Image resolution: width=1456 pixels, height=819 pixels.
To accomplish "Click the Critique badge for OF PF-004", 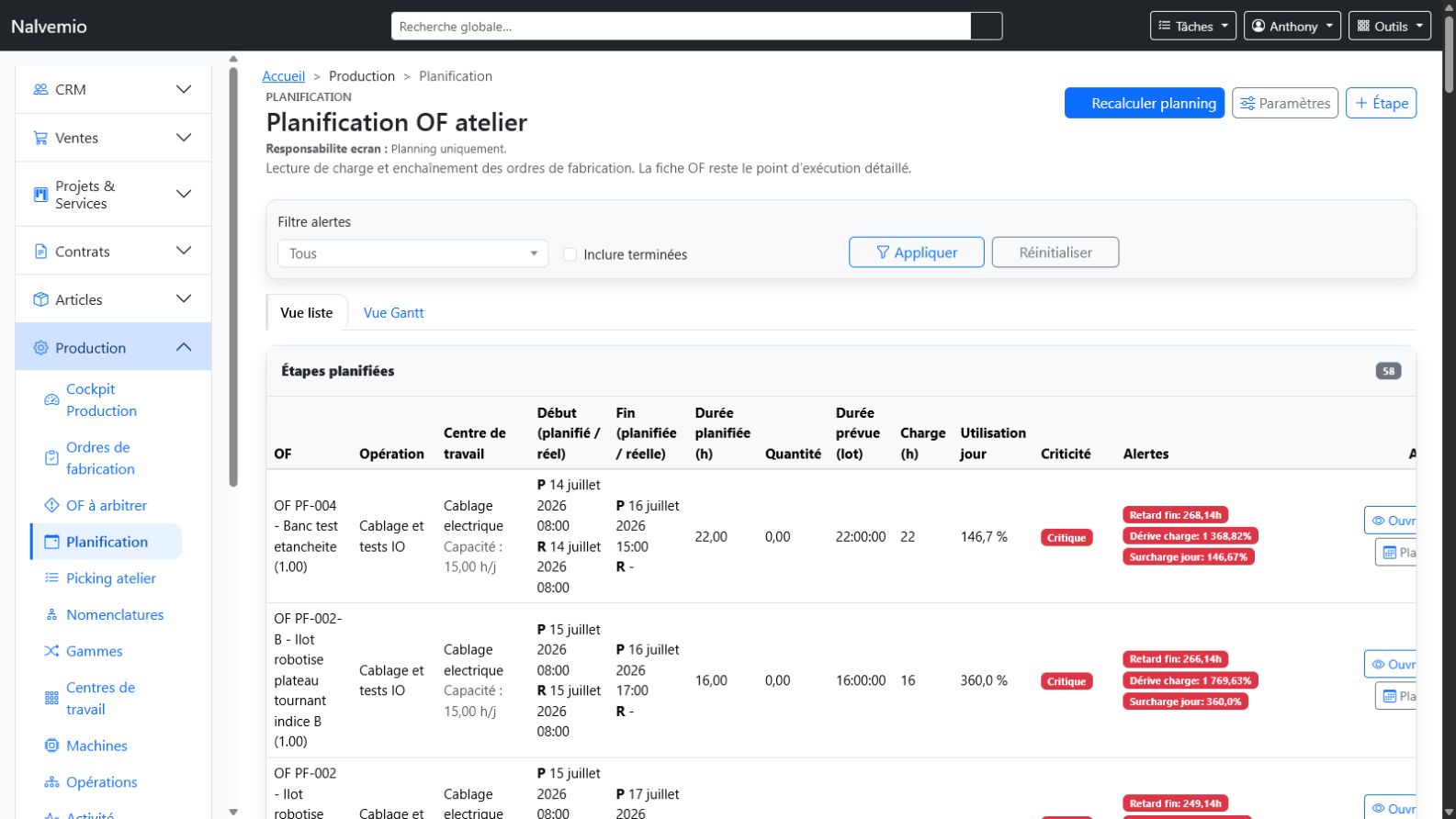I will coord(1067,537).
